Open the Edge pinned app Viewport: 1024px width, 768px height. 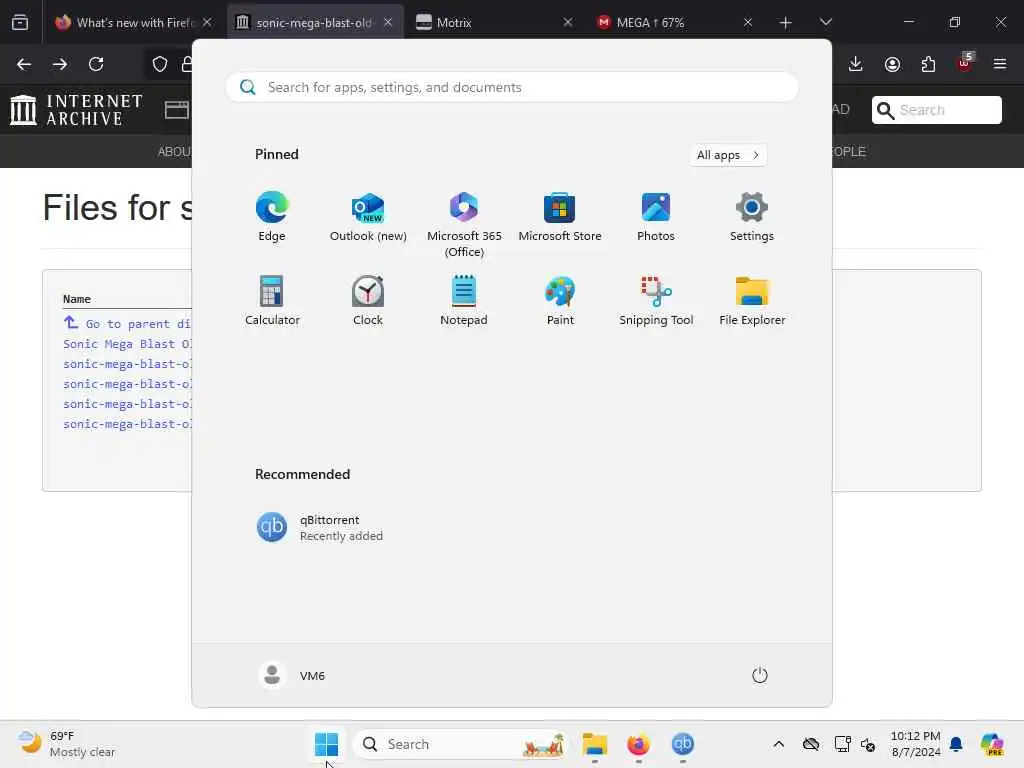[272, 217]
